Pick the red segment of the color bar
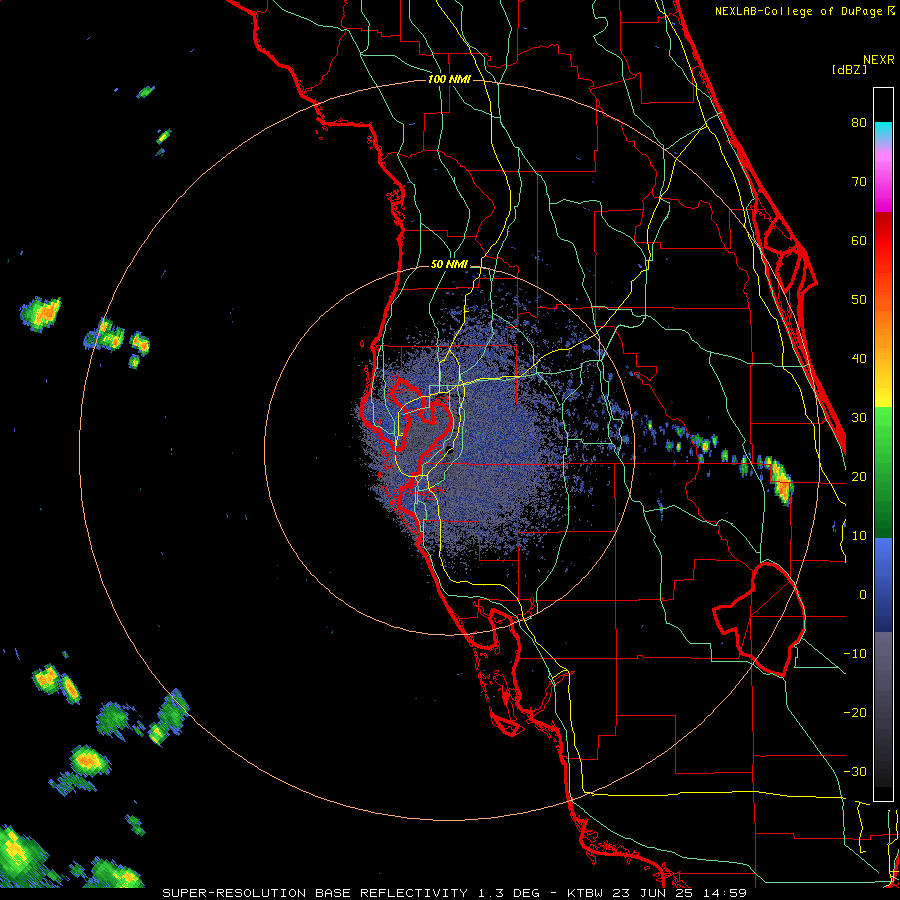The height and width of the screenshot is (900, 900). point(883,241)
